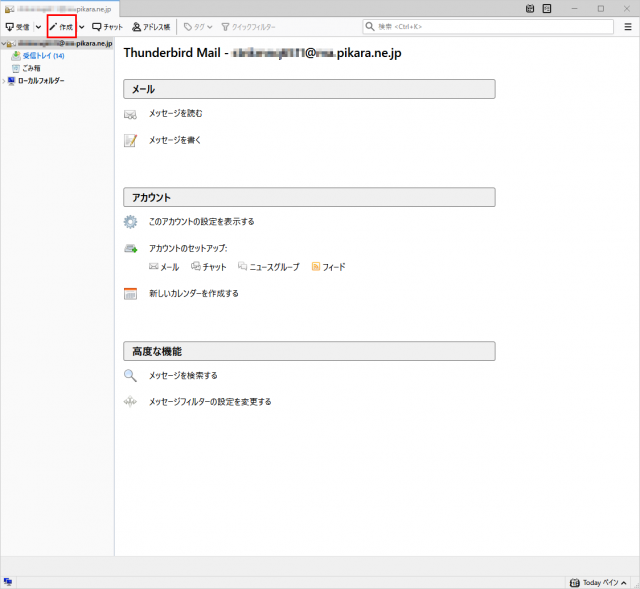Open the アドレス帳 address book
640x589 pixels.
click(x=151, y=26)
